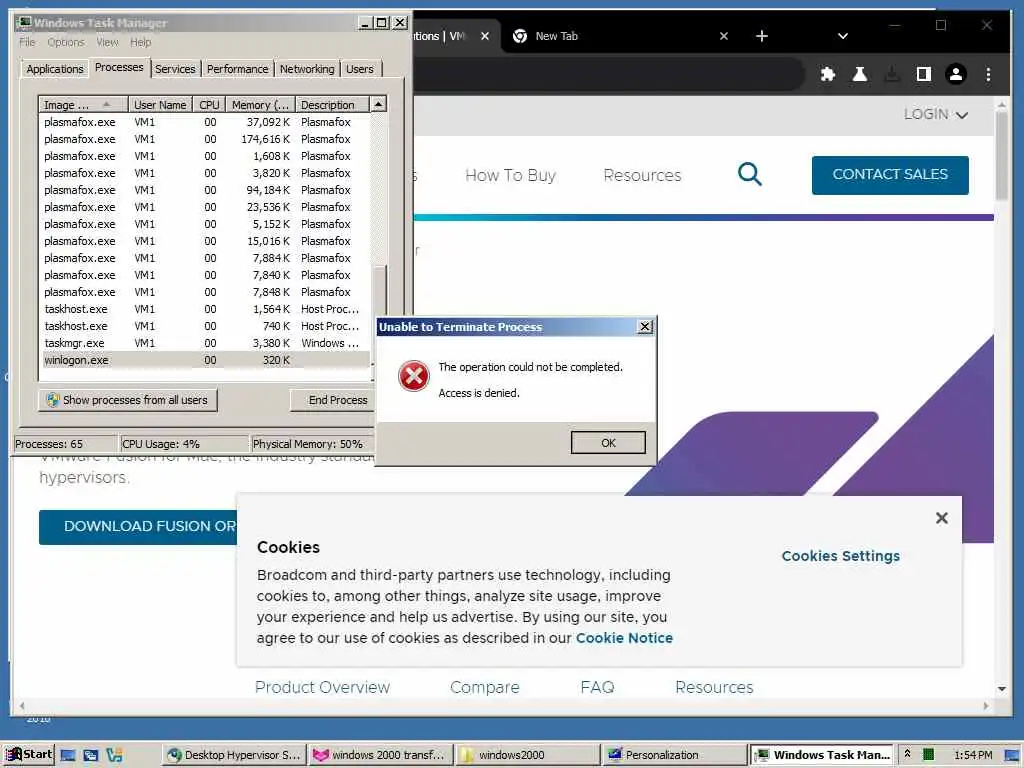Click the DOWNLOAD FUSION button

click(138, 526)
